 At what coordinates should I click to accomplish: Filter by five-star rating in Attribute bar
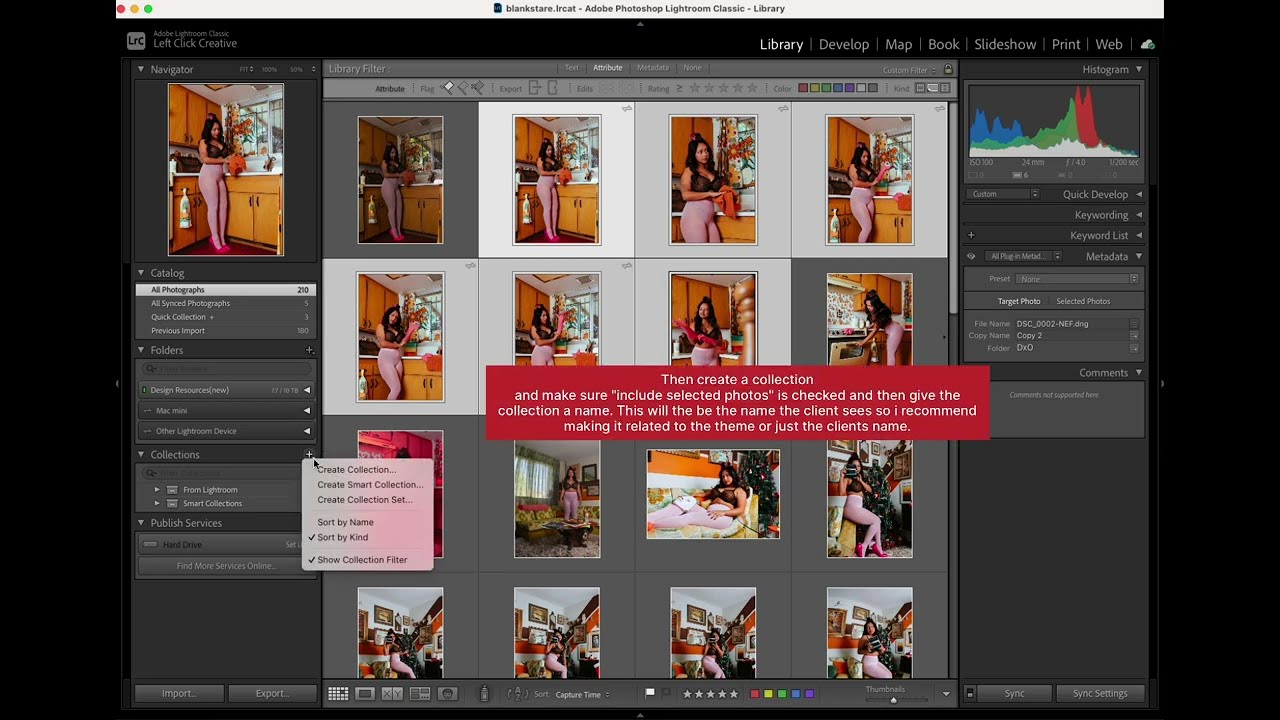pyautogui.click(x=753, y=88)
